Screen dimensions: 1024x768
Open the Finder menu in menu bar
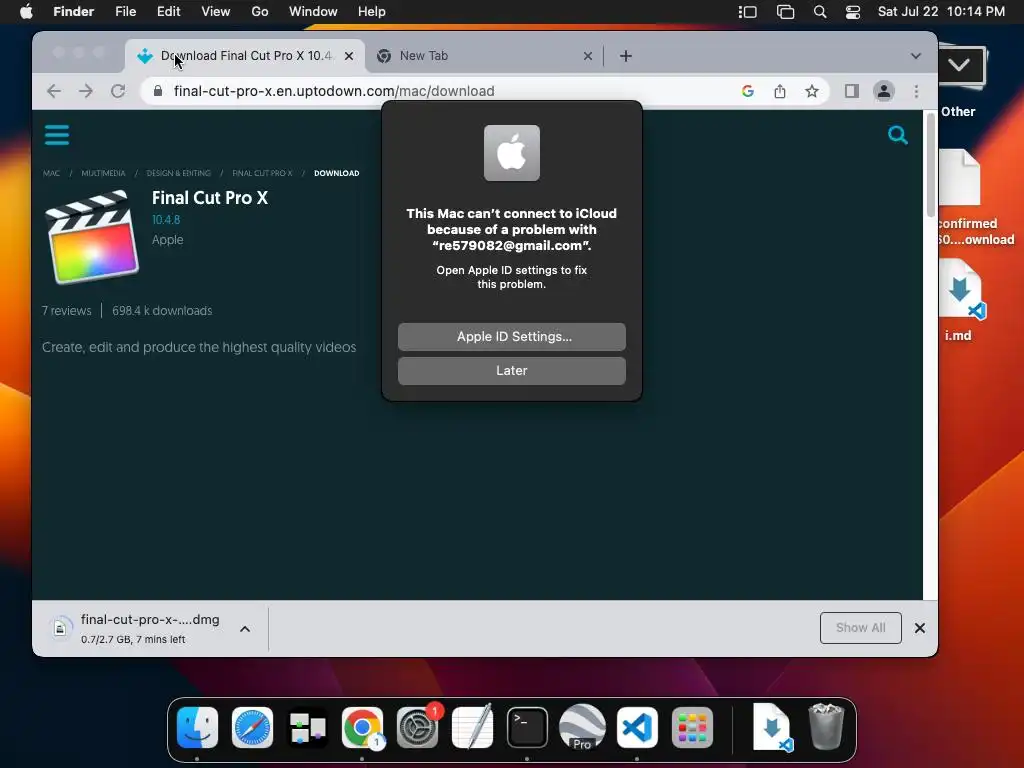[73, 12]
